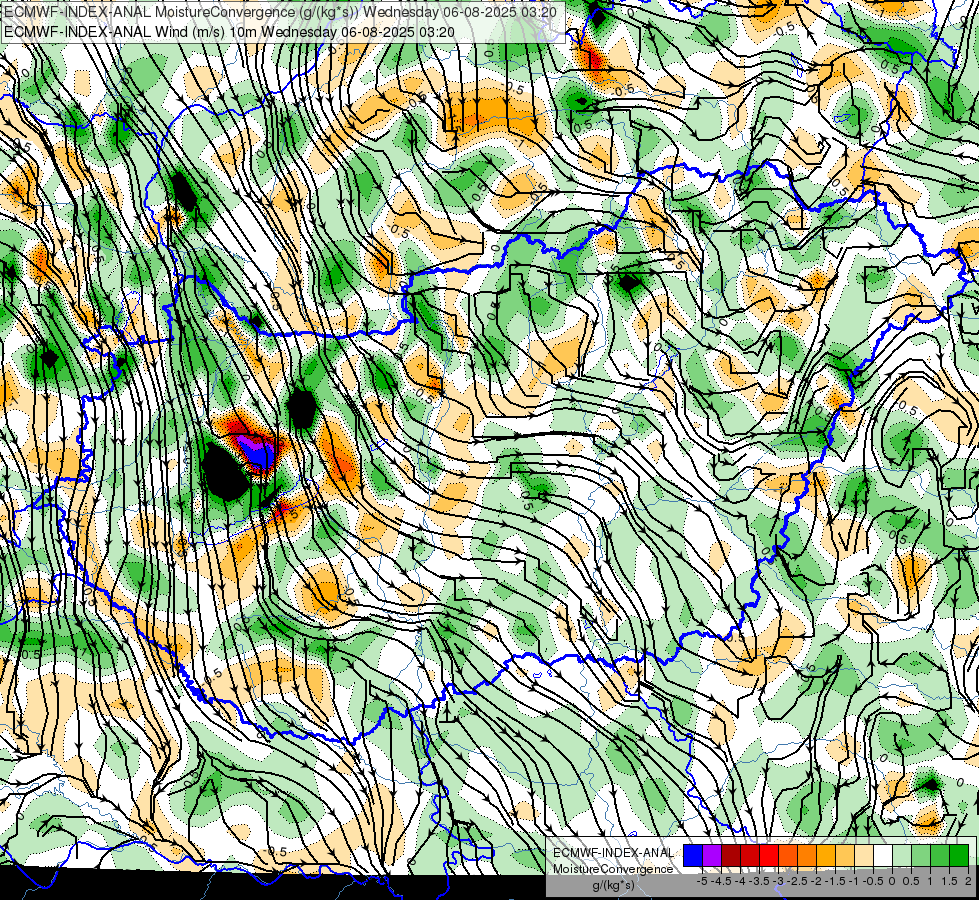Click the -2.5 tick label in the legend
This screenshot has height=900, width=979.
797,881
